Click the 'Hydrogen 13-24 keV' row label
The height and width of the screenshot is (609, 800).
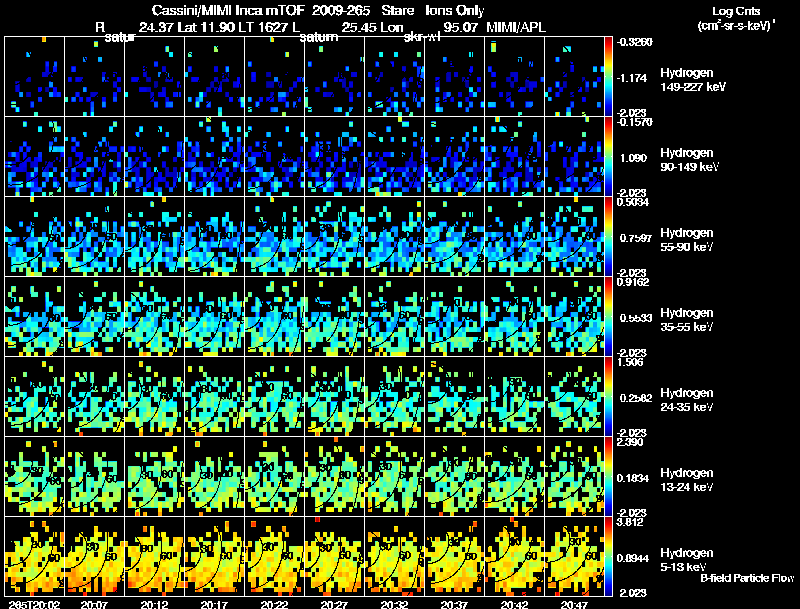(687, 480)
